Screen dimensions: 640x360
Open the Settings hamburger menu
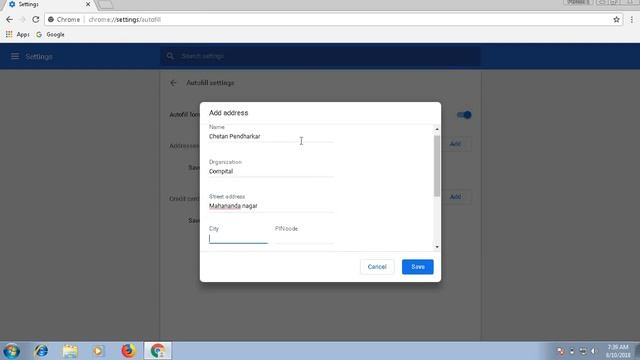pyautogui.click(x=15, y=56)
